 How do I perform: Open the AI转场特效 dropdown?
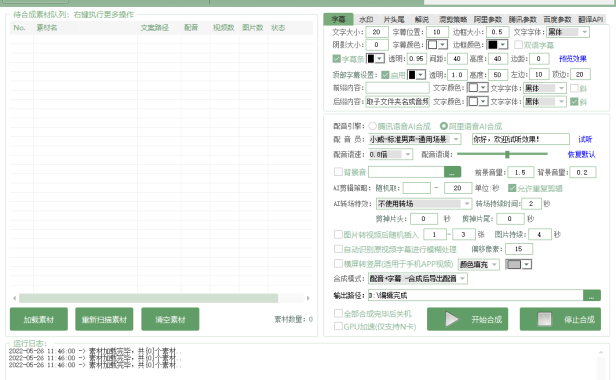pyautogui.click(x=424, y=204)
